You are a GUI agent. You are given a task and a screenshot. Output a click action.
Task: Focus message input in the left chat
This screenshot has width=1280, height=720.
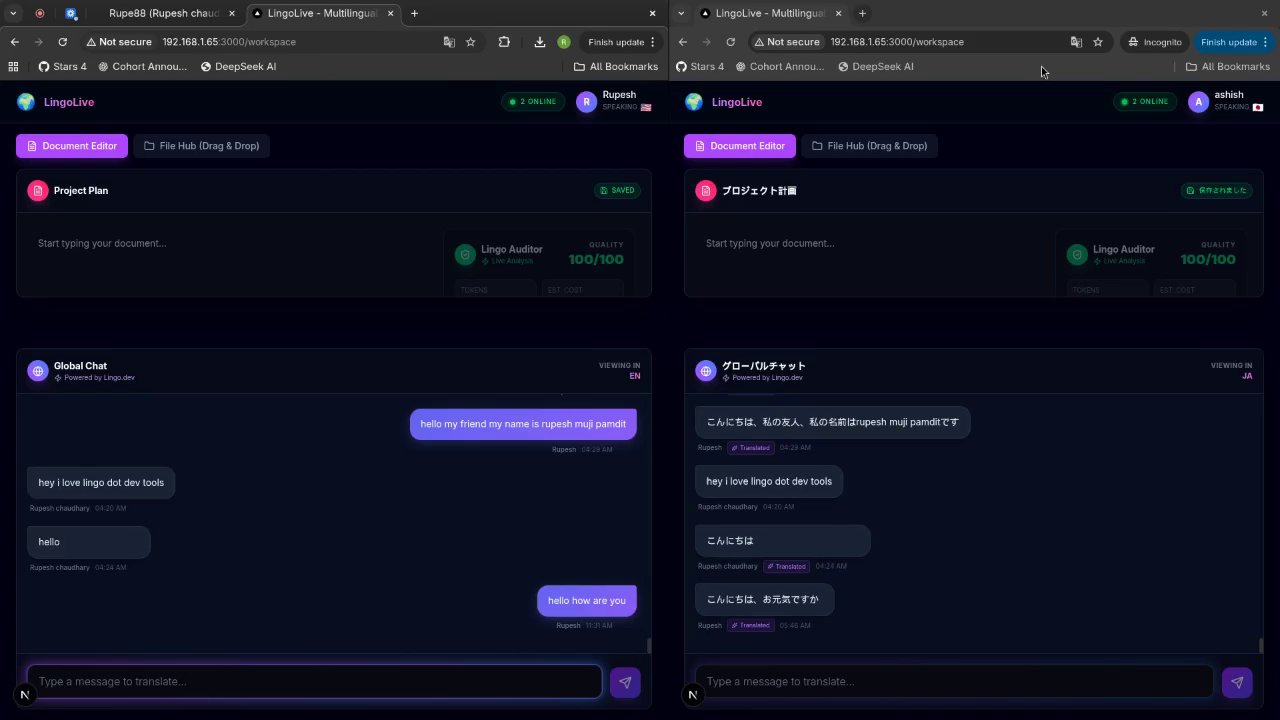[315, 681]
